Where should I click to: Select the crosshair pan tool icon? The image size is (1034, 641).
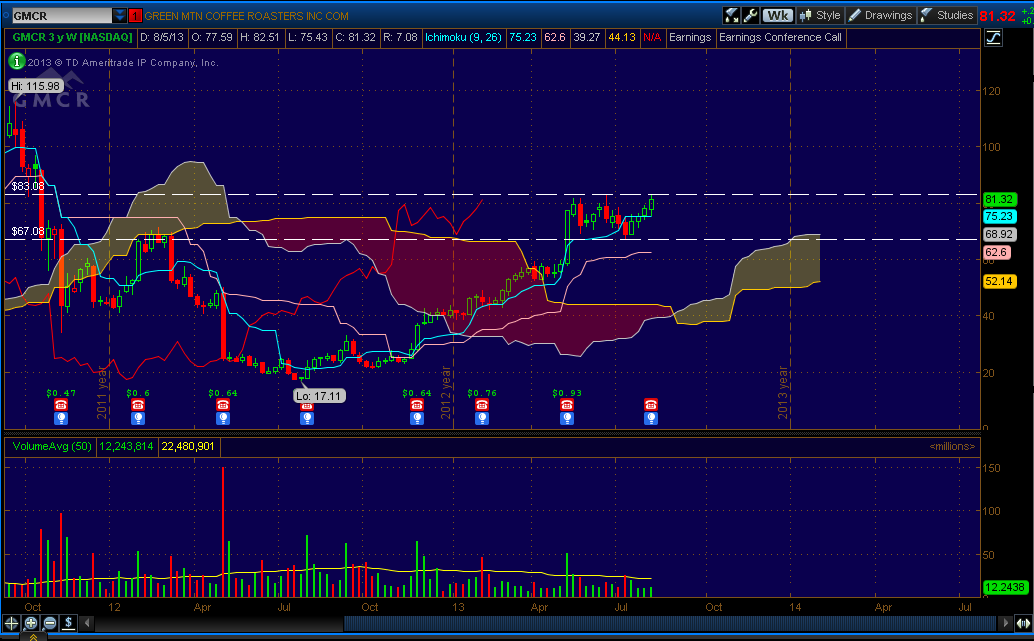(11, 623)
